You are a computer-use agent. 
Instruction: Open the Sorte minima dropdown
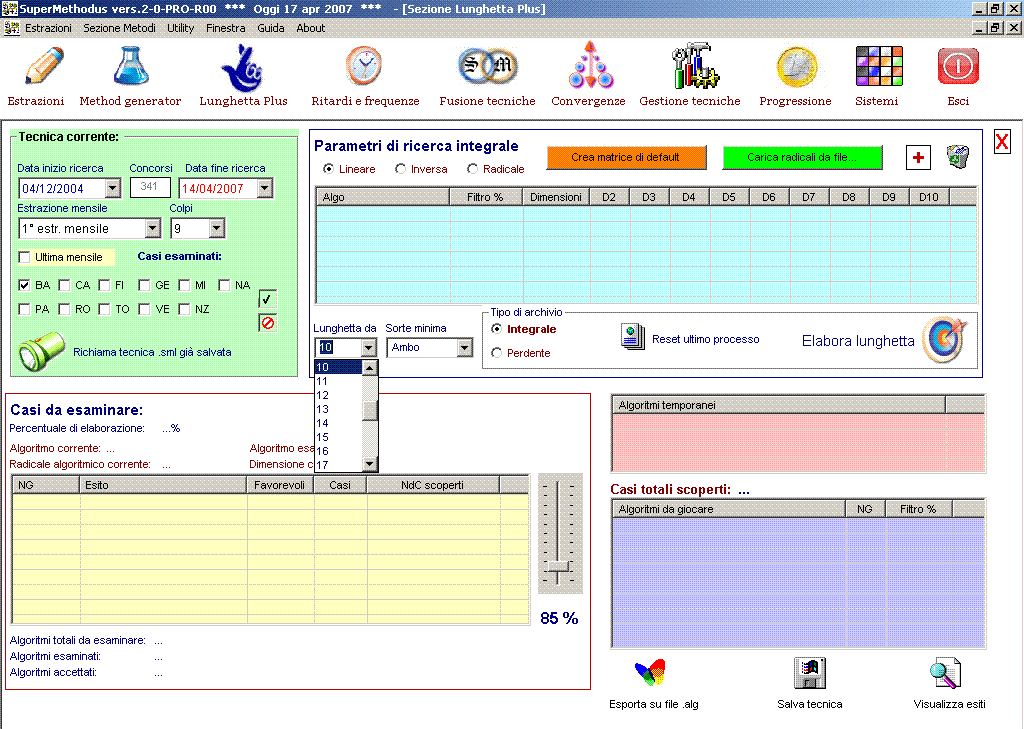[x=464, y=348]
